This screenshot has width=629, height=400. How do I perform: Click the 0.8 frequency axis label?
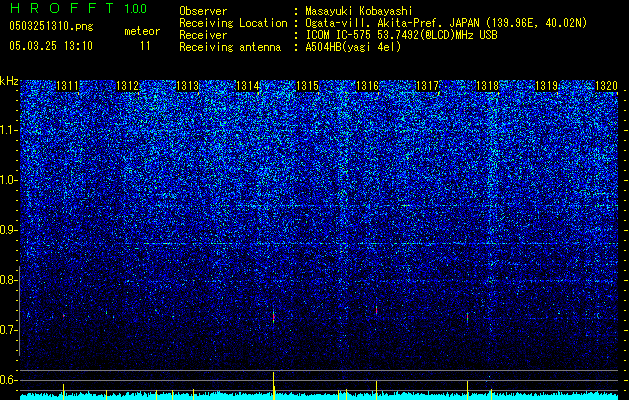click(8, 280)
